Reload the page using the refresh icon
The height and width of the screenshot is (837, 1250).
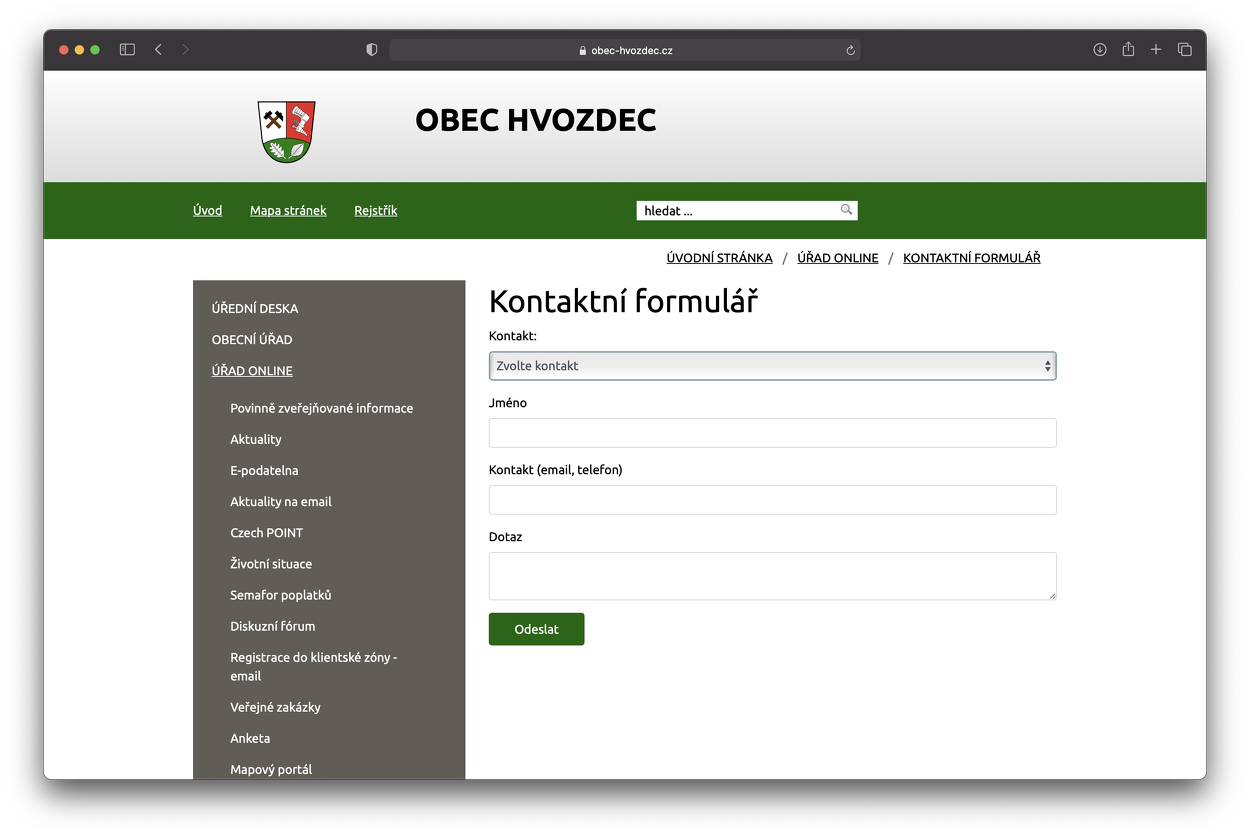coord(851,50)
